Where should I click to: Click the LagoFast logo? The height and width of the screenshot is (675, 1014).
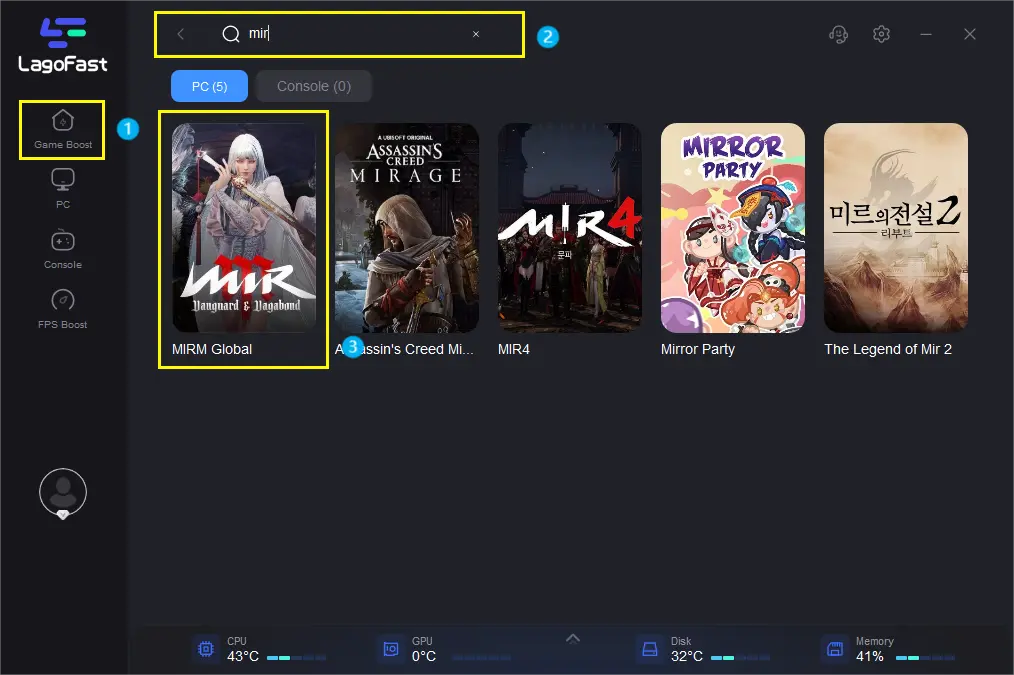[63, 45]
